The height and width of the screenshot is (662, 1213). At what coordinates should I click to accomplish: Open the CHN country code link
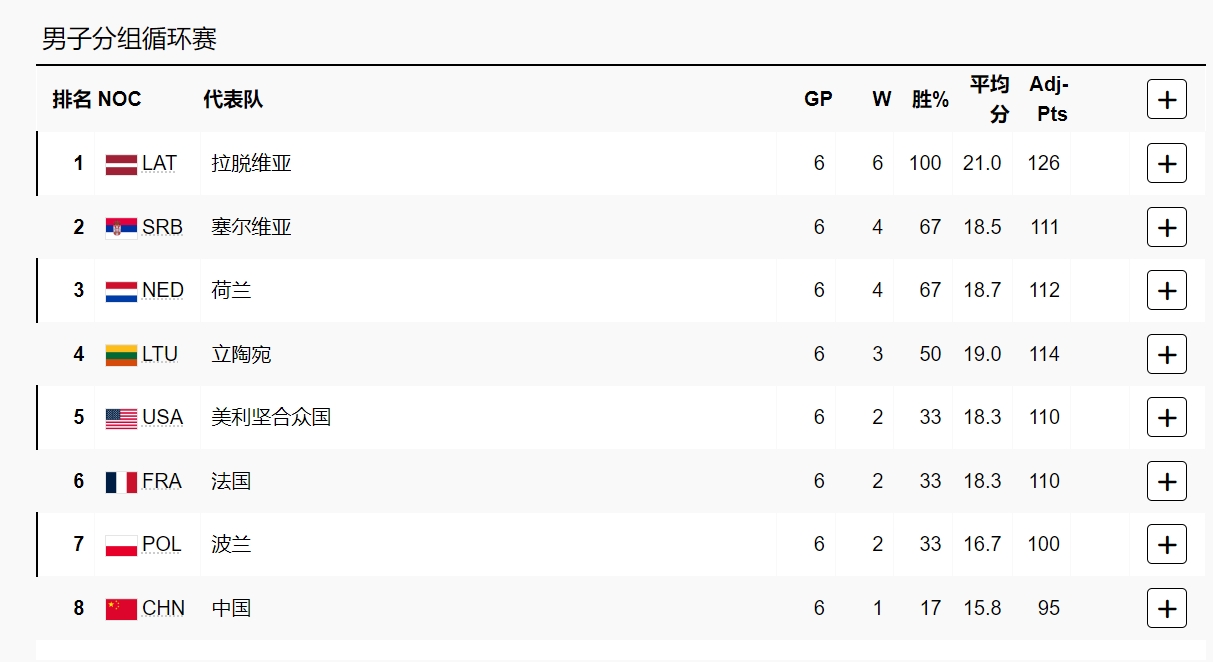163,608
